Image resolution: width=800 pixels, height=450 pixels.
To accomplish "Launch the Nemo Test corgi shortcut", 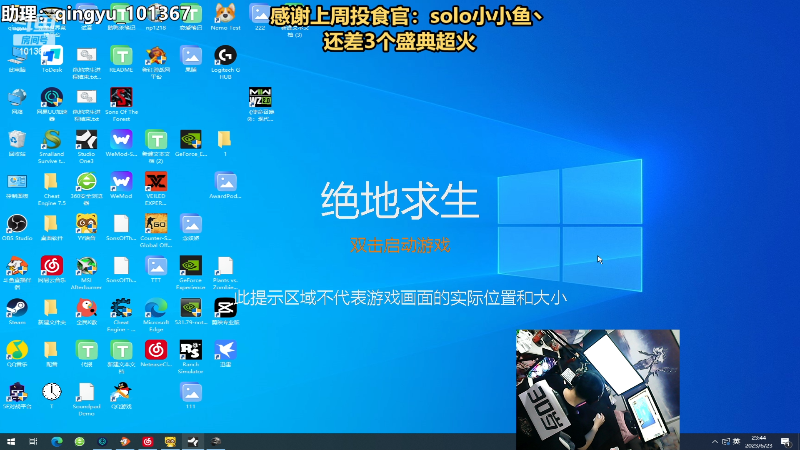I will point(225,17).
